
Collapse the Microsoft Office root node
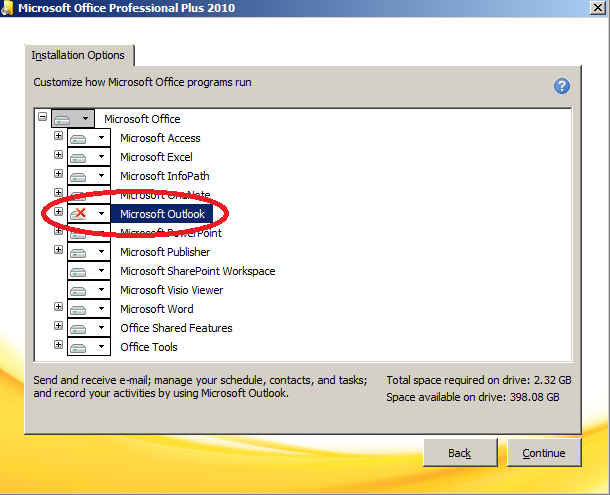[x=42, y=117]
